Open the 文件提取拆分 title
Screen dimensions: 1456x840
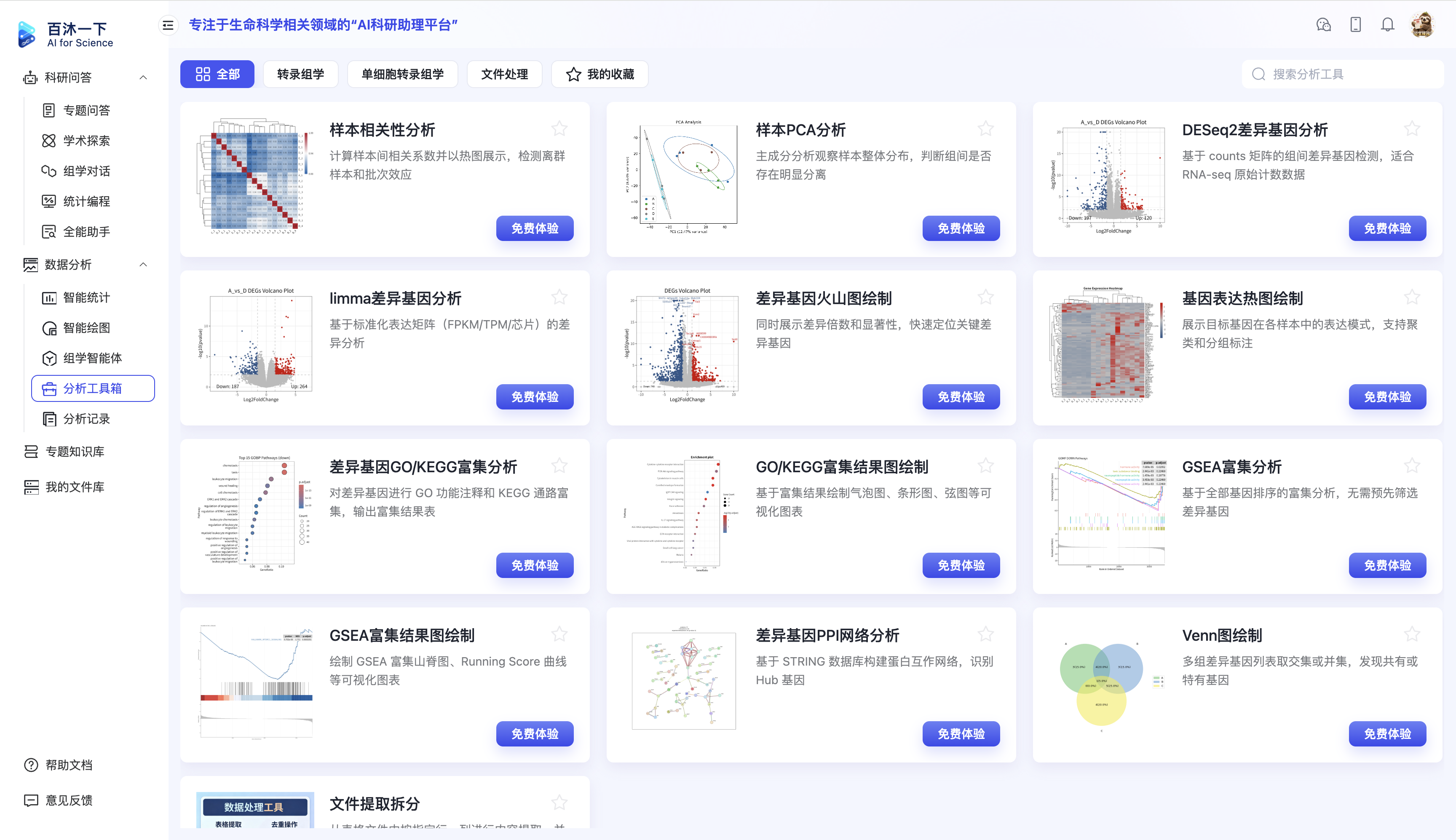pos(375,804)
